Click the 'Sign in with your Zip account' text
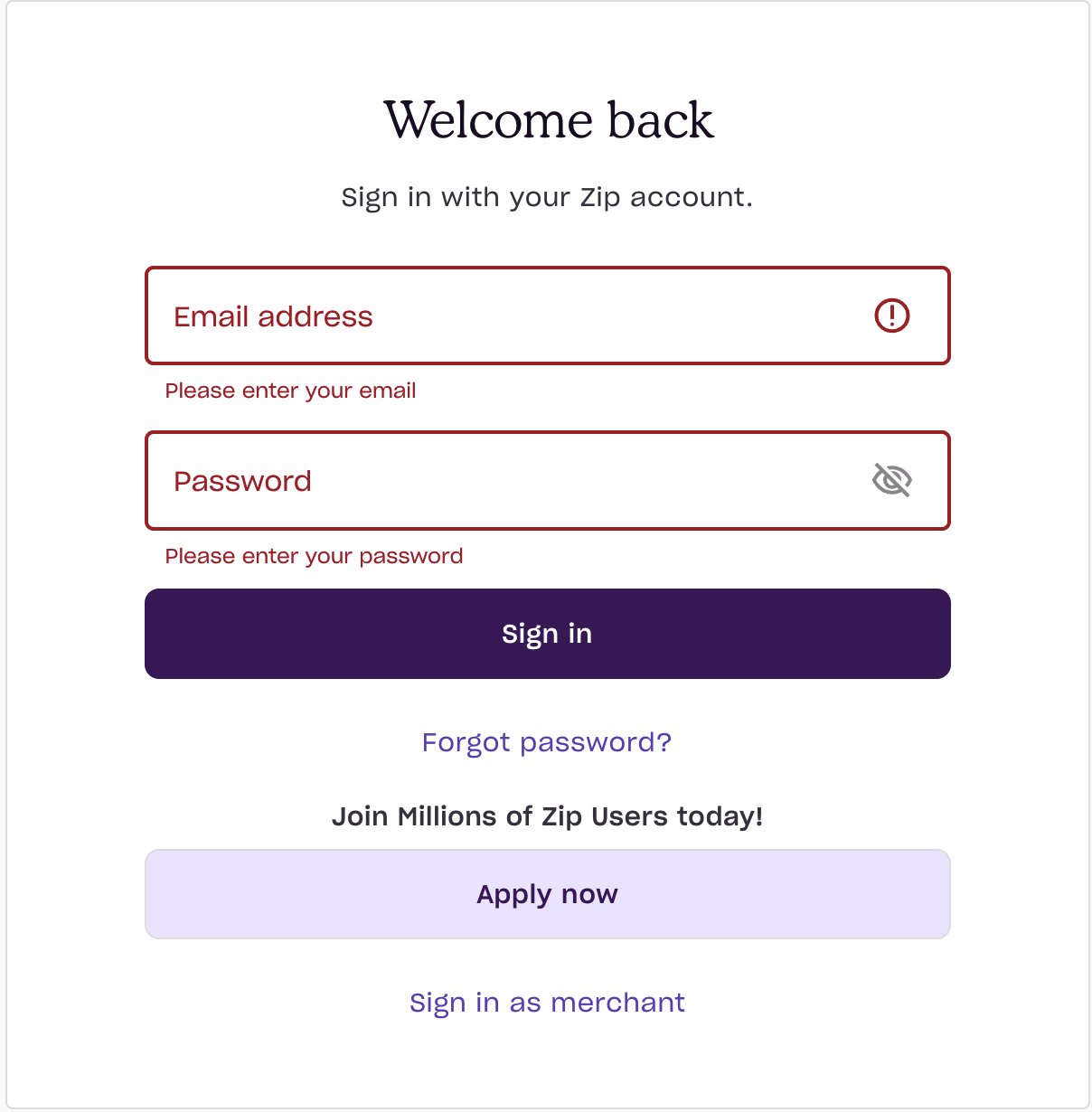1092x1112 pixels. 546,197
